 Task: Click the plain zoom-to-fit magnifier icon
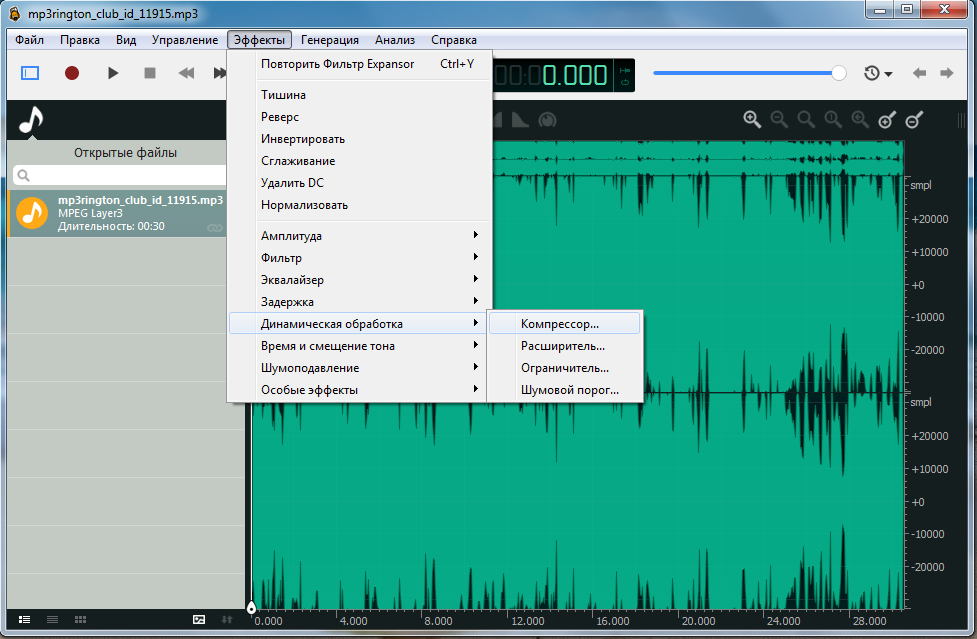[x=806, y=120]
